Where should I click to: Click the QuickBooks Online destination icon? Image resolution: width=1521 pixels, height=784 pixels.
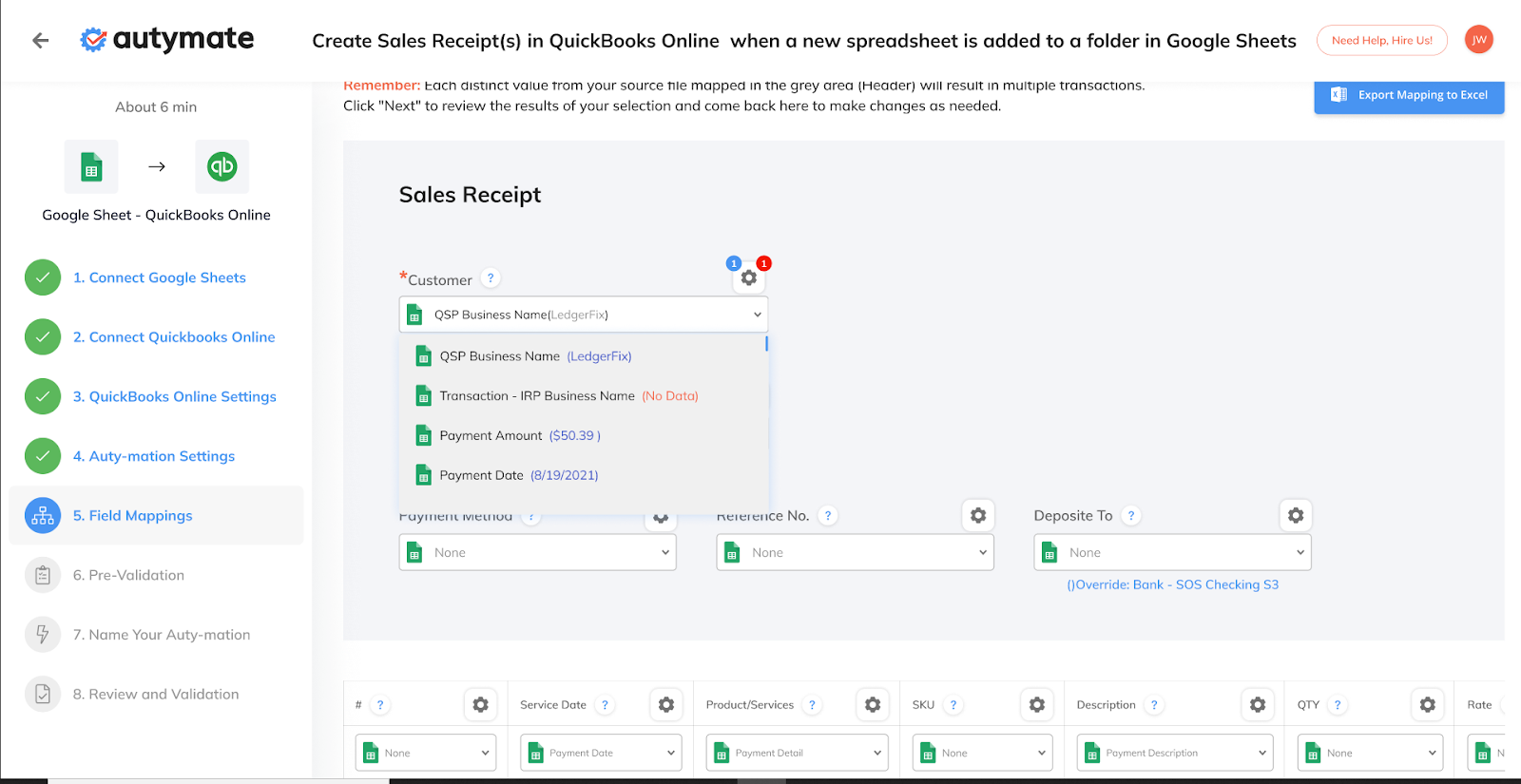point(221,167)
